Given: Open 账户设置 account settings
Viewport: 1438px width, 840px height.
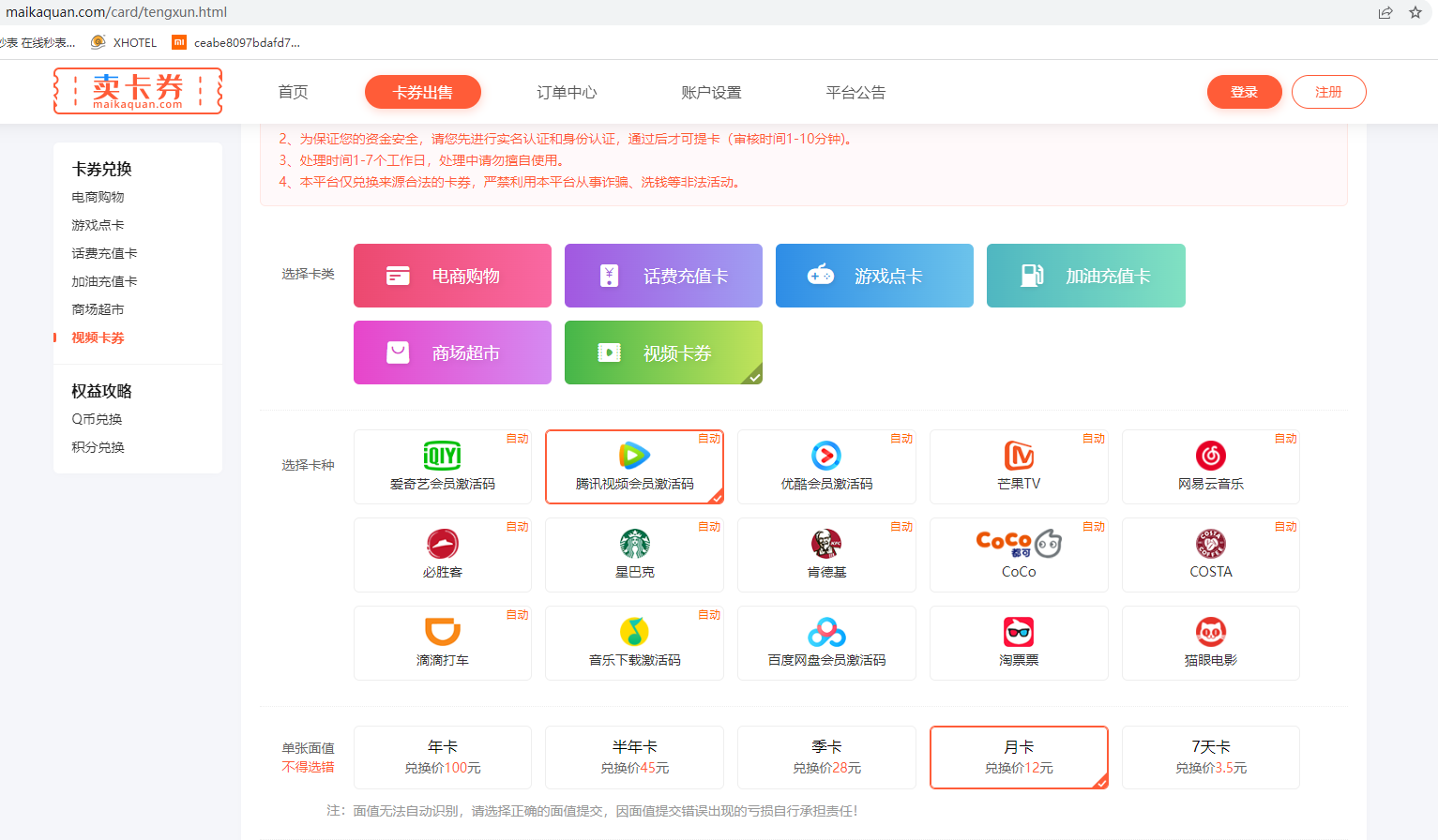Looking at the screenshot, I should (711, 92).
